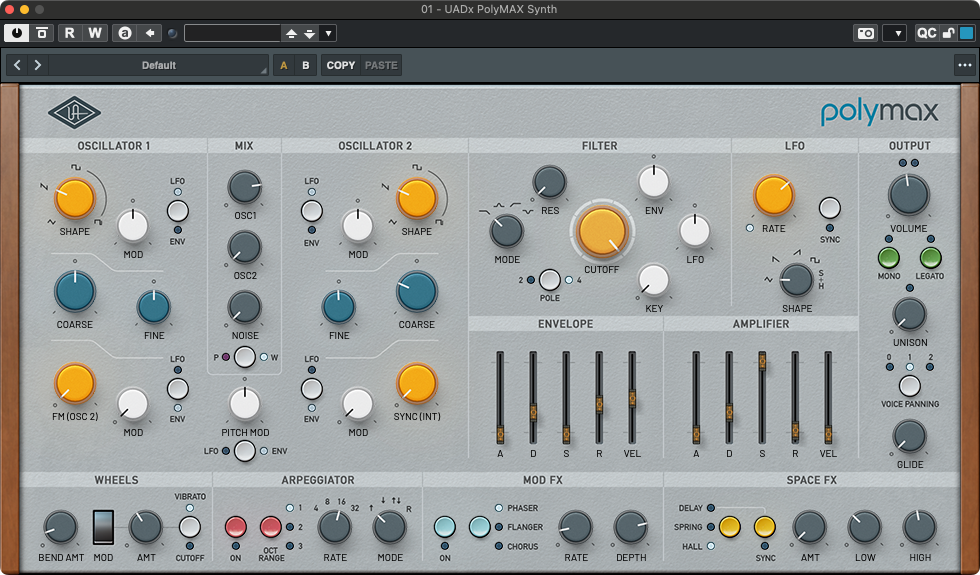Click the Universal Audio logo

tap(74, 113)
